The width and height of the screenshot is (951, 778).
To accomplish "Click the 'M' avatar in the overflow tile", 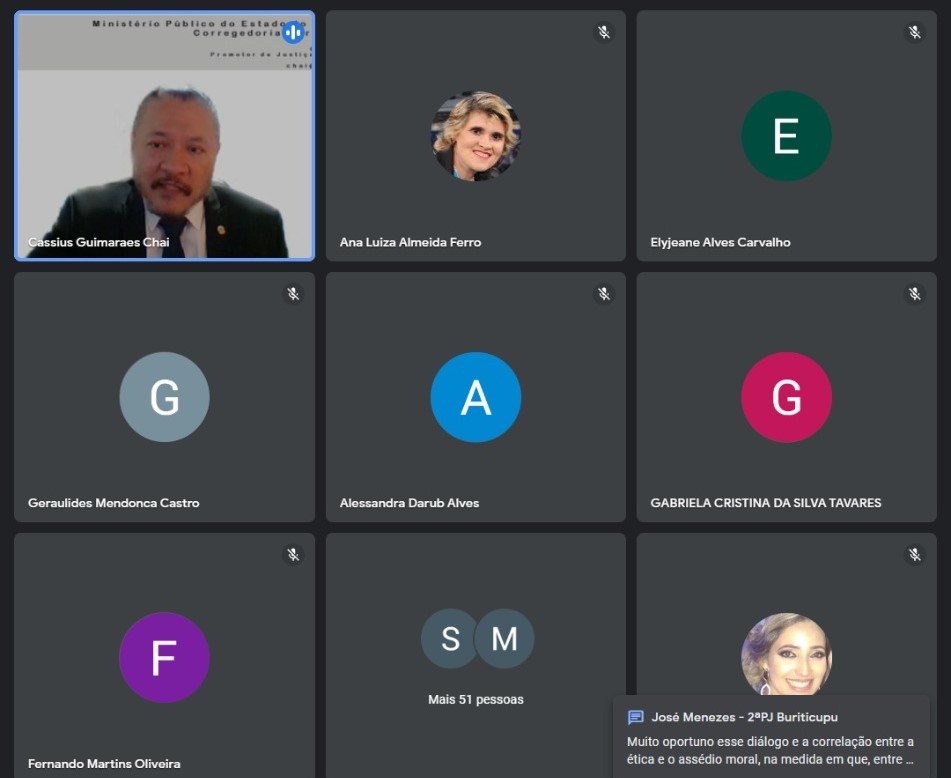I will click(506, 638).
